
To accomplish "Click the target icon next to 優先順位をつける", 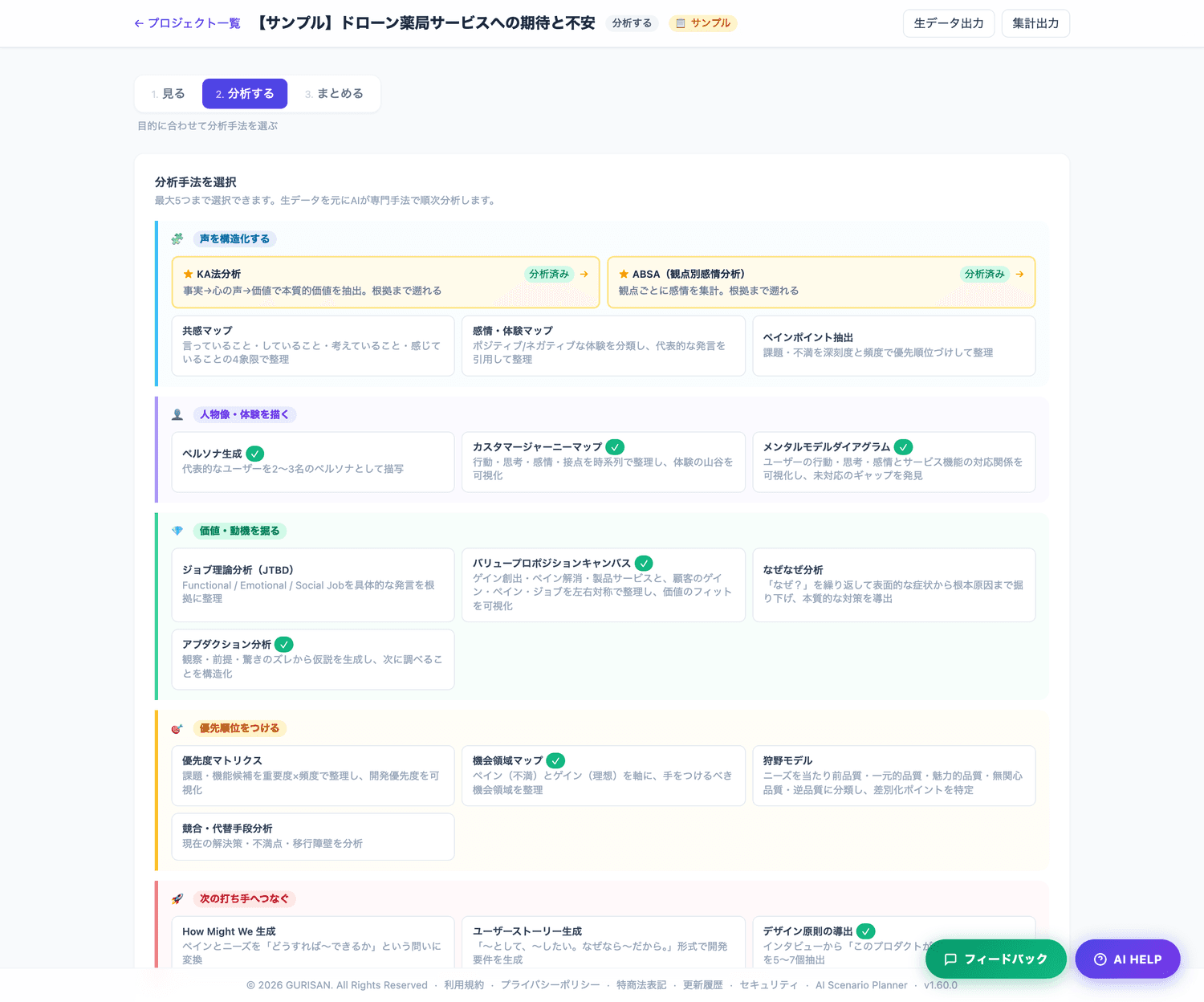I will click(x=177, y=728).
